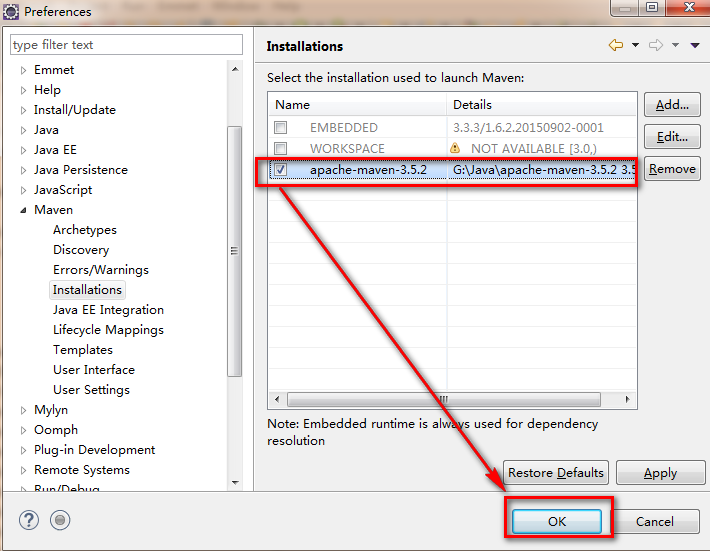Select Archetypes under Maven
The width and height of the screenshot is (710, 551).
coord(85,230)
